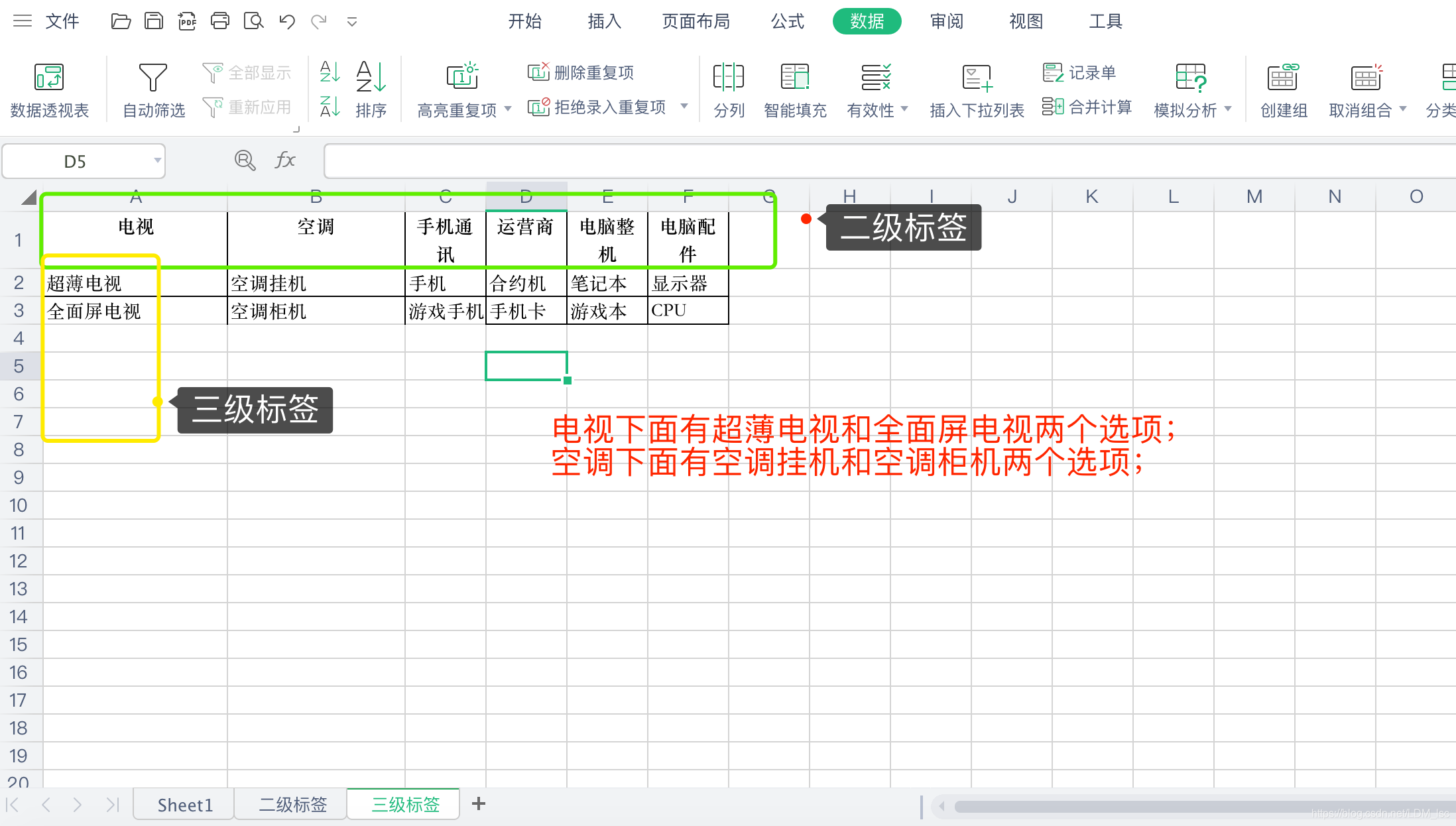Select cell containing 空调柜机

click(316, 311)
